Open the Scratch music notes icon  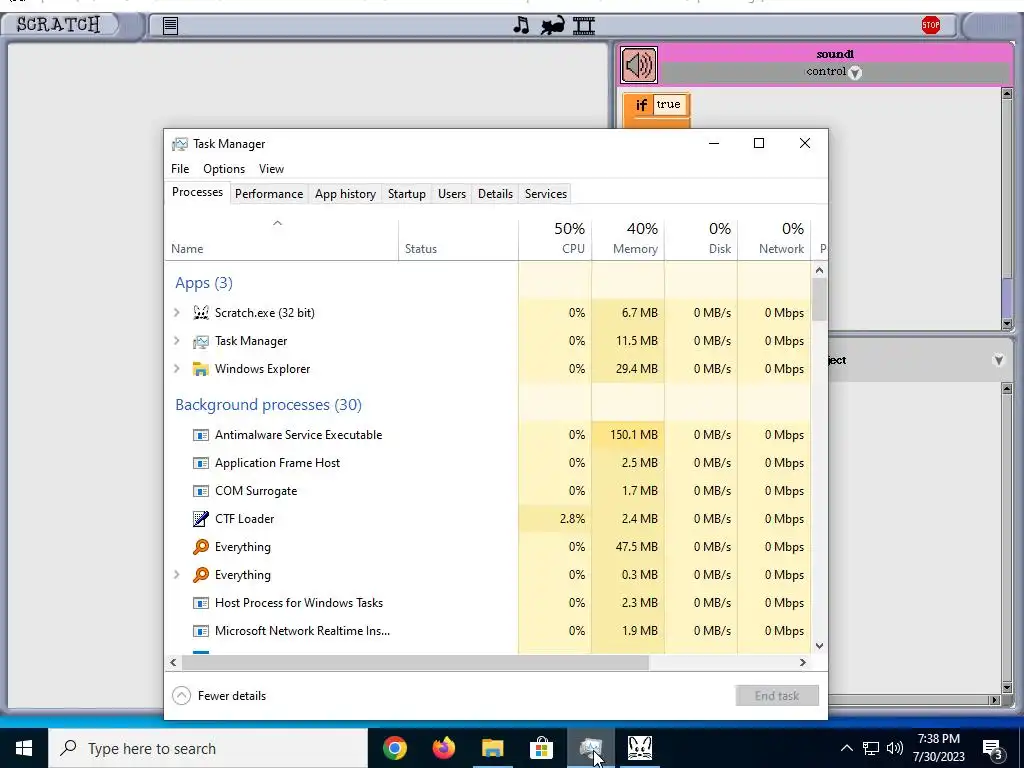pos(521,25)
